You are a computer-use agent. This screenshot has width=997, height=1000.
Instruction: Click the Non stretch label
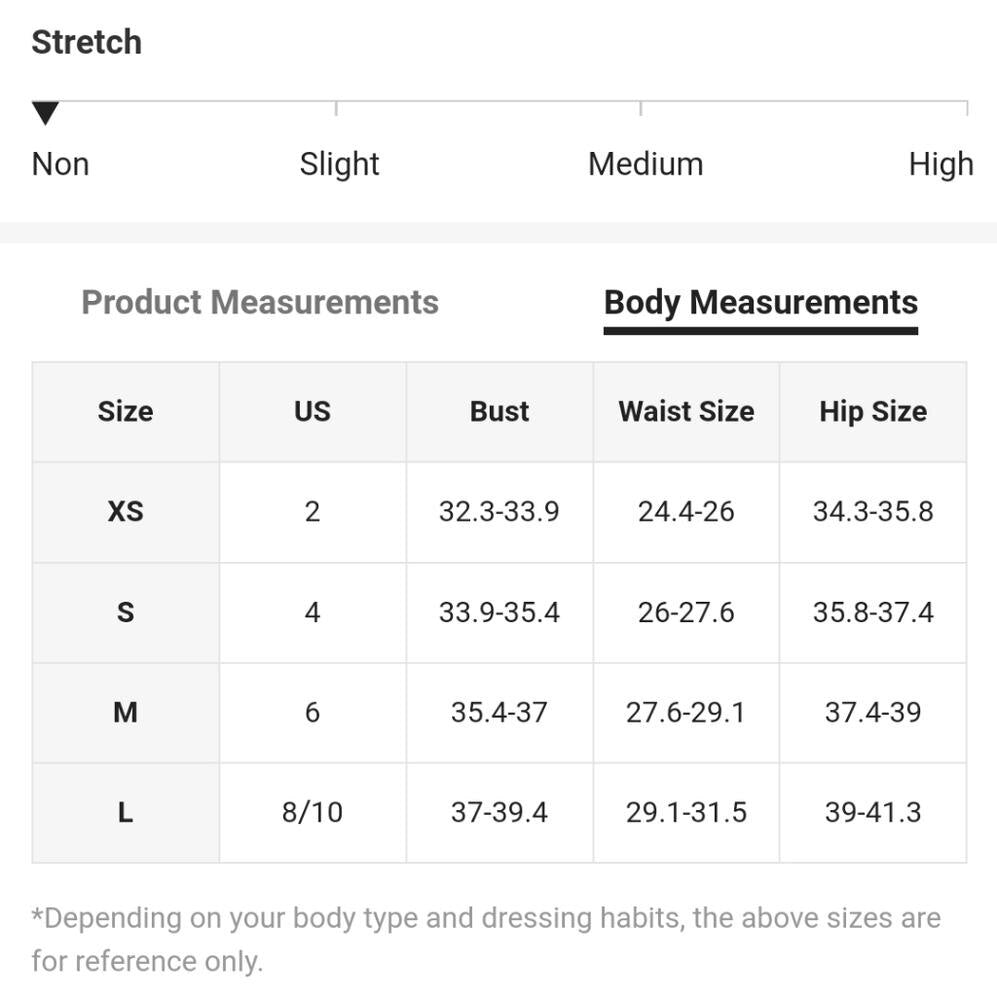tap(60, 164)
